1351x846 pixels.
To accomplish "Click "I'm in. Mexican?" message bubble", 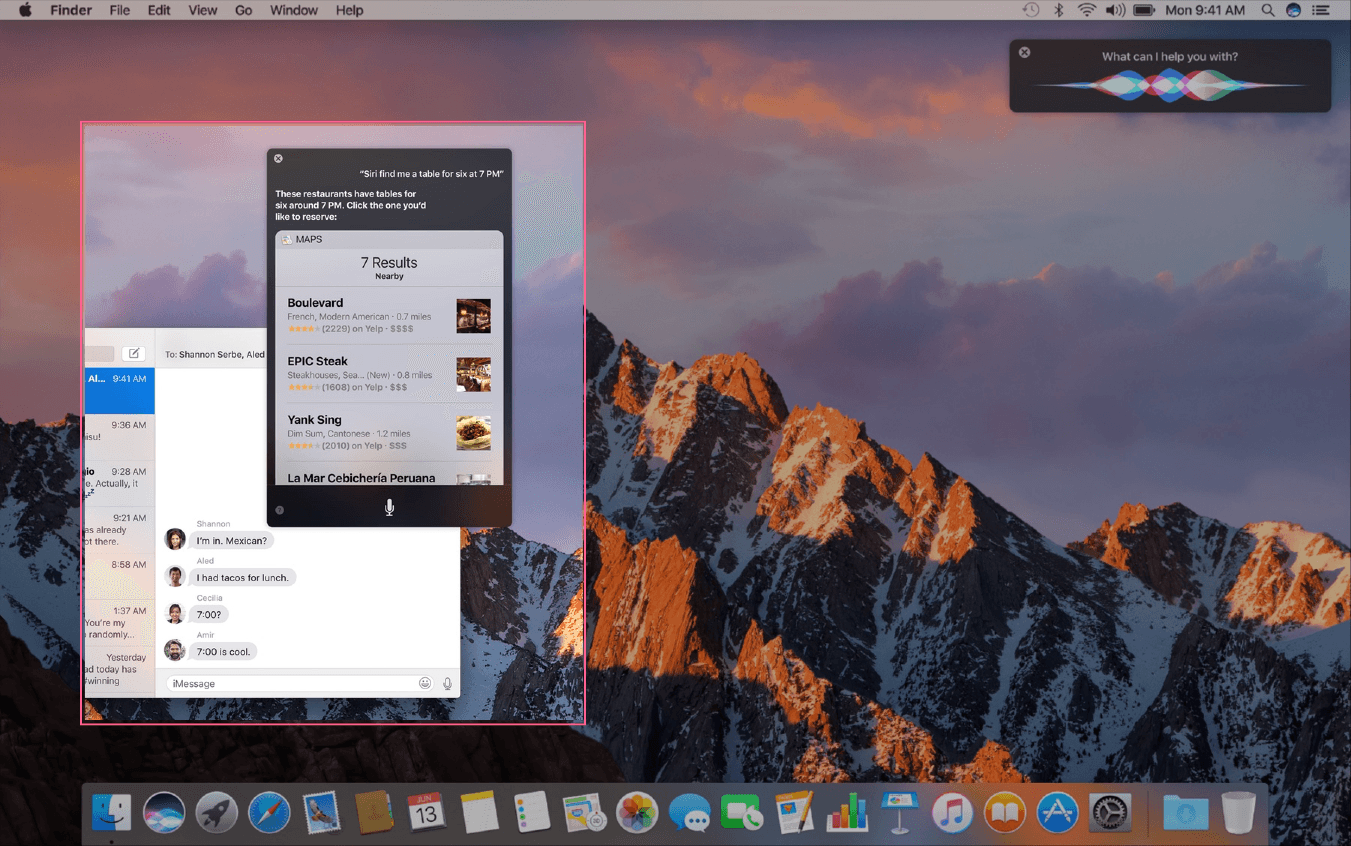I will click(x=232, y=540).
